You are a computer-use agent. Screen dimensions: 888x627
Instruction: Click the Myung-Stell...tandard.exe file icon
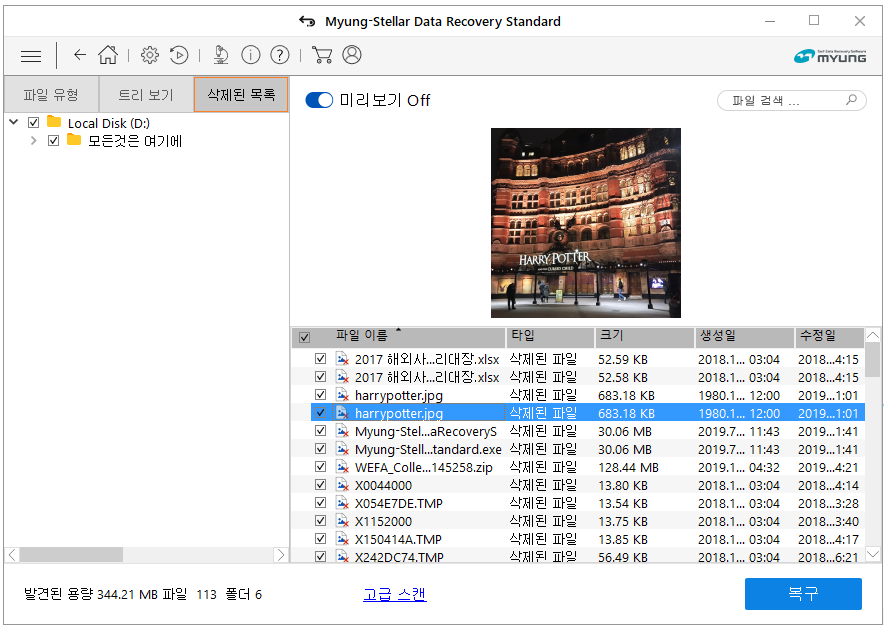[x=342, y=449]
